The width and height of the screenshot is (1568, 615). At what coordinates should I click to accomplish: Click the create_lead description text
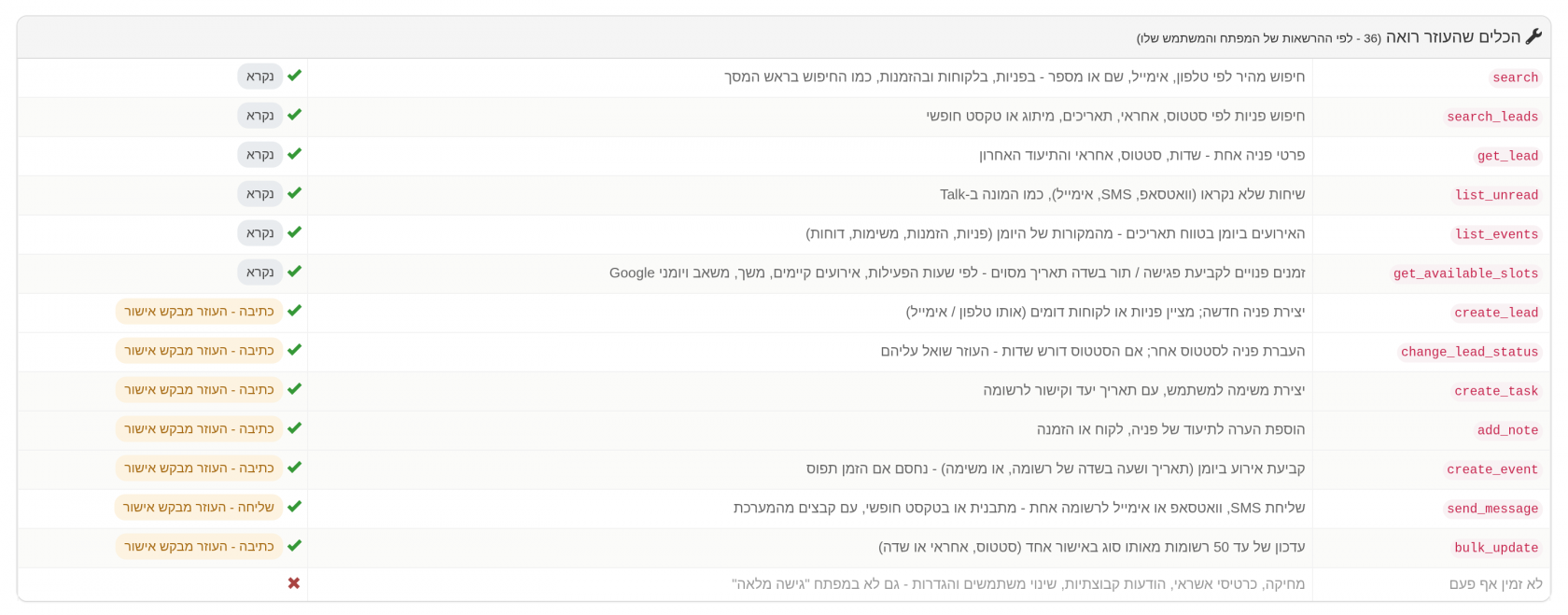coord(1105,312)
